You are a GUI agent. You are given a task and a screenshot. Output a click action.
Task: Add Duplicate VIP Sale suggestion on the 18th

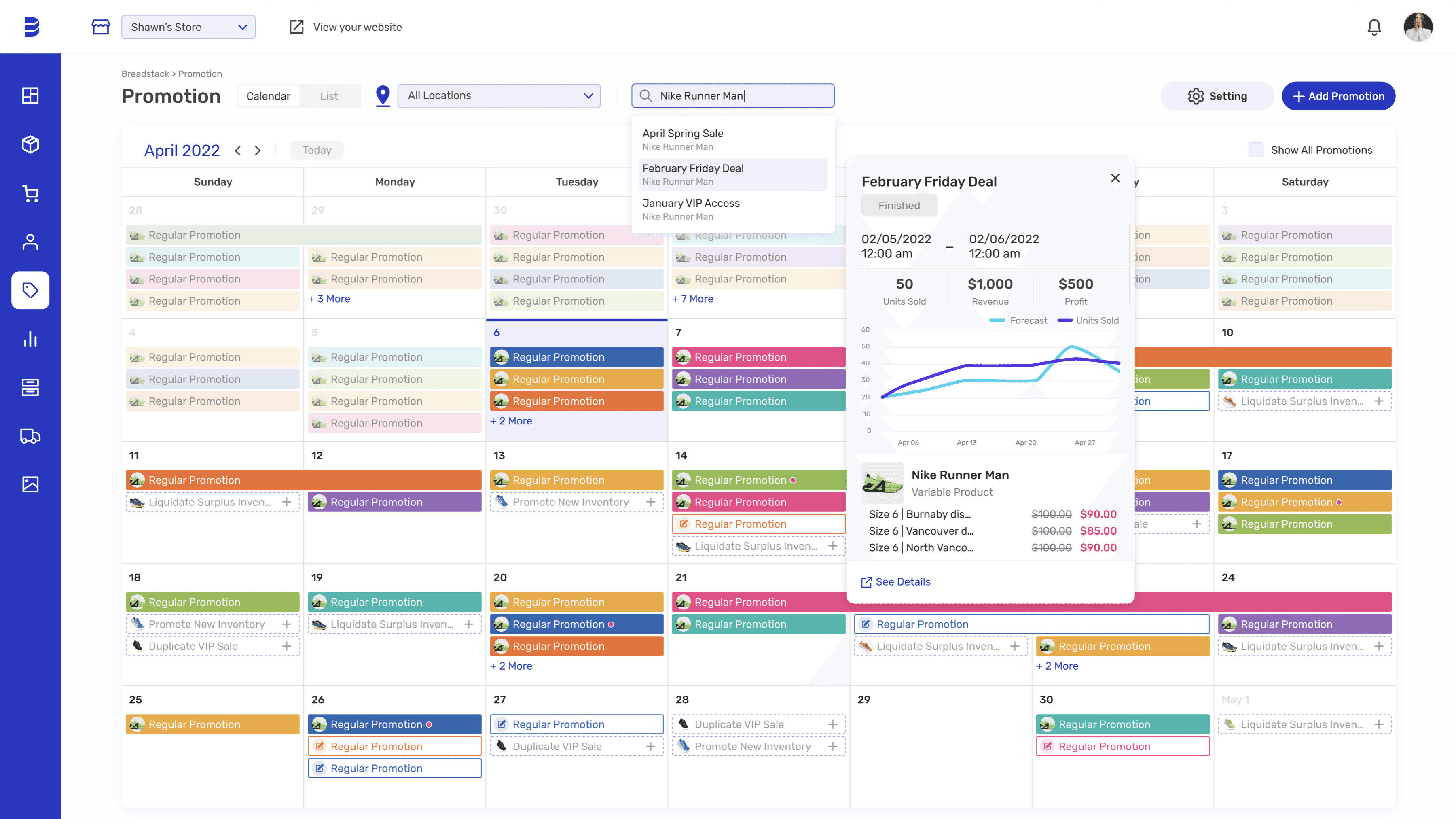coord(287,646)
